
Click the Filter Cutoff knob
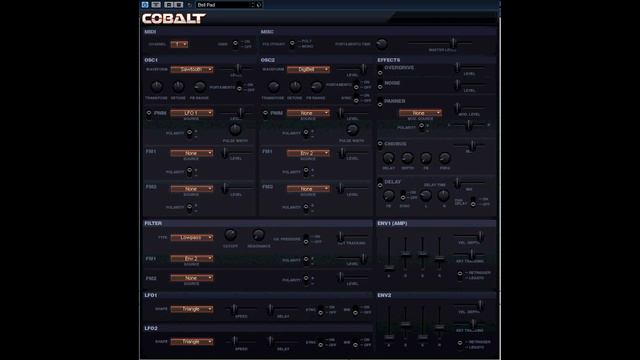230,235
